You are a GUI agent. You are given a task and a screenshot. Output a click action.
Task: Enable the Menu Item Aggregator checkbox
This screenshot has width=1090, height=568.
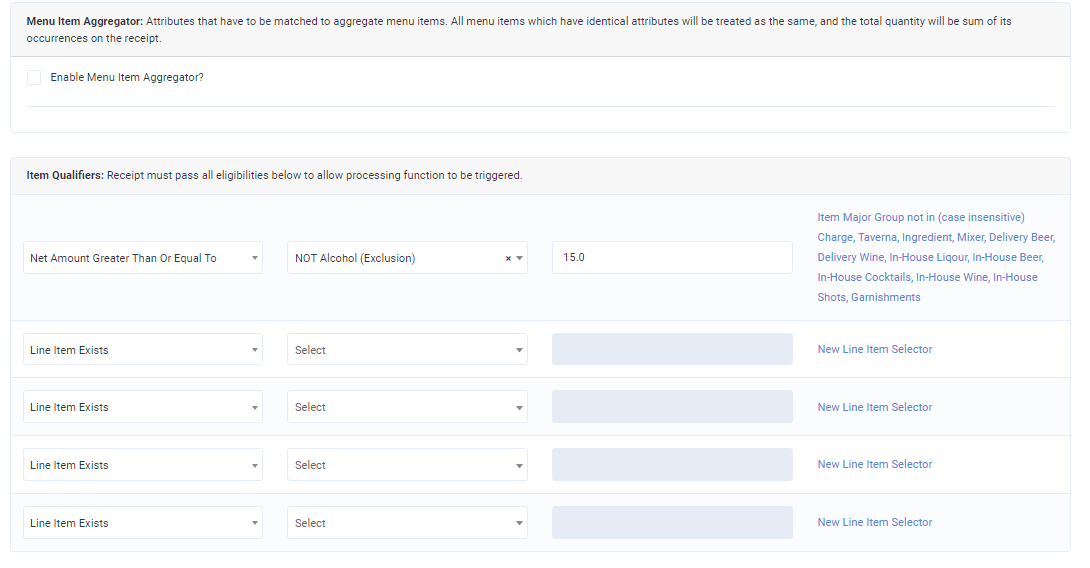[34, 78]
